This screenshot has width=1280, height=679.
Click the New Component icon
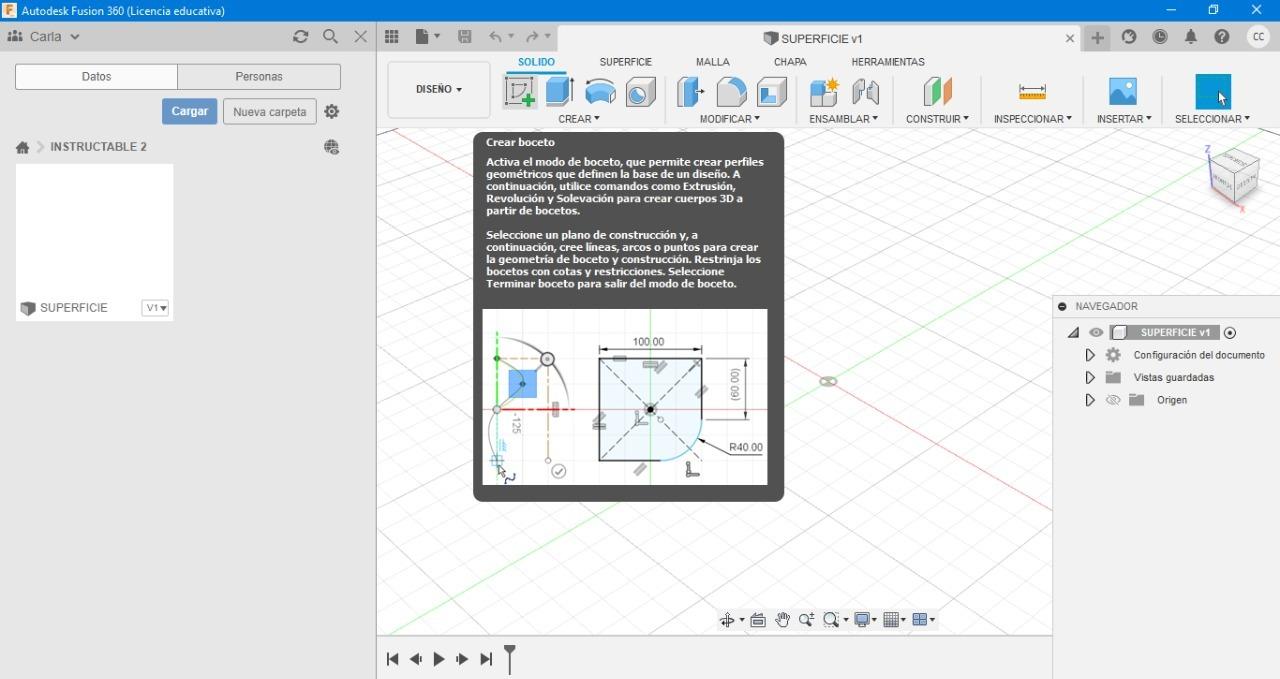pos(824,92)
